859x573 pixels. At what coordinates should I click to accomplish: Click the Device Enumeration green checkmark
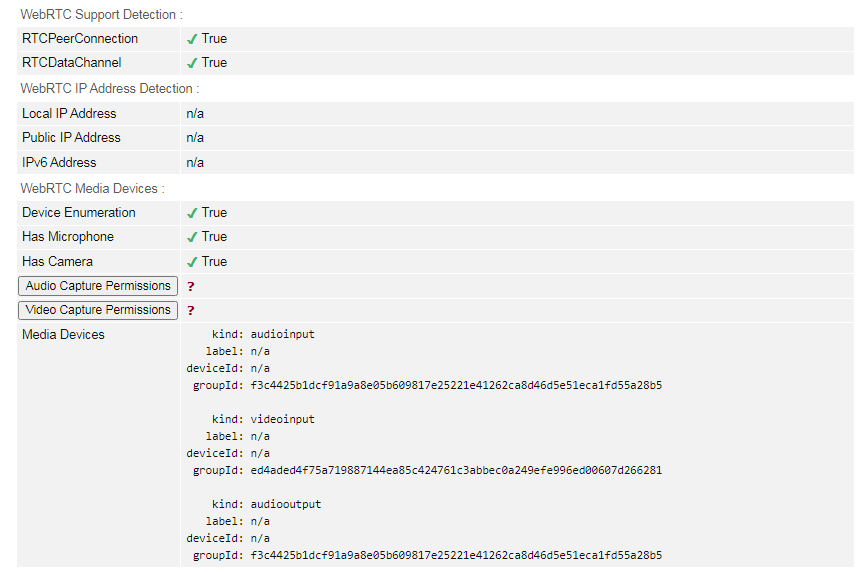(192, 213)
